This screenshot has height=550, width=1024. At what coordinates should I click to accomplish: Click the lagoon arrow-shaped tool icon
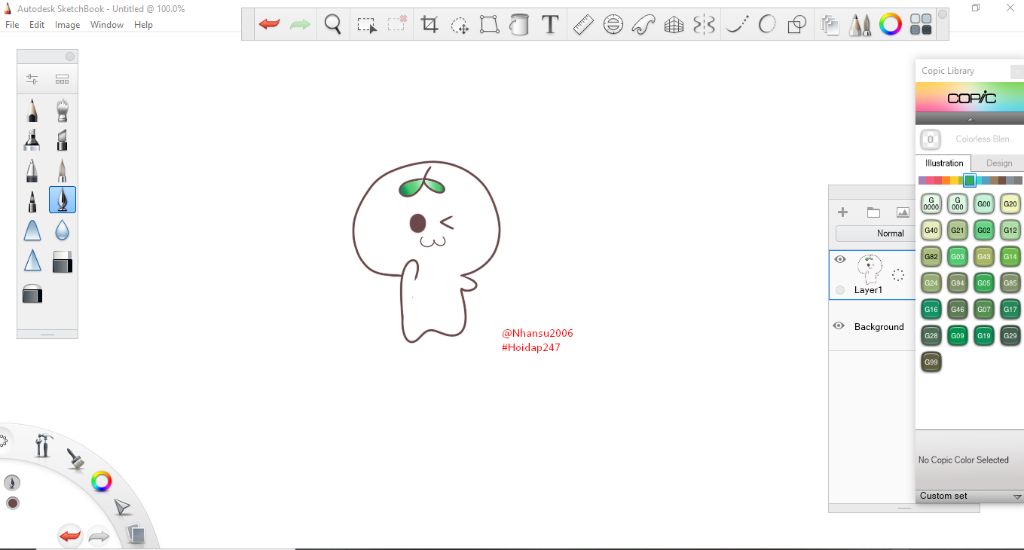pyautogui.click(x=122, y=507)
